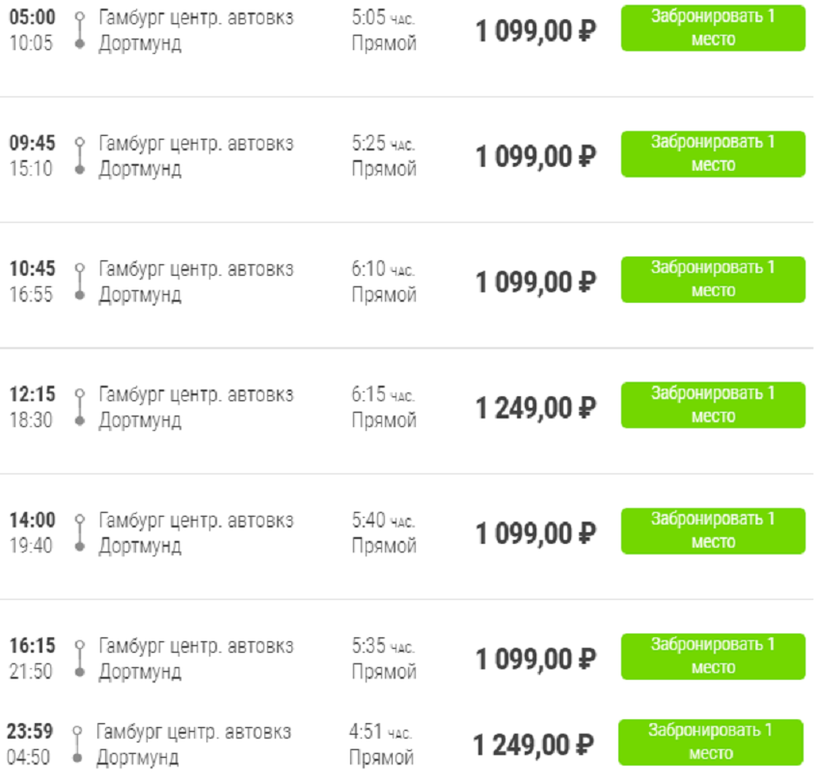Screen dimensions: 820x781
Task: Book one seat on the 05:00 departure
Action: tap(712, 28)
